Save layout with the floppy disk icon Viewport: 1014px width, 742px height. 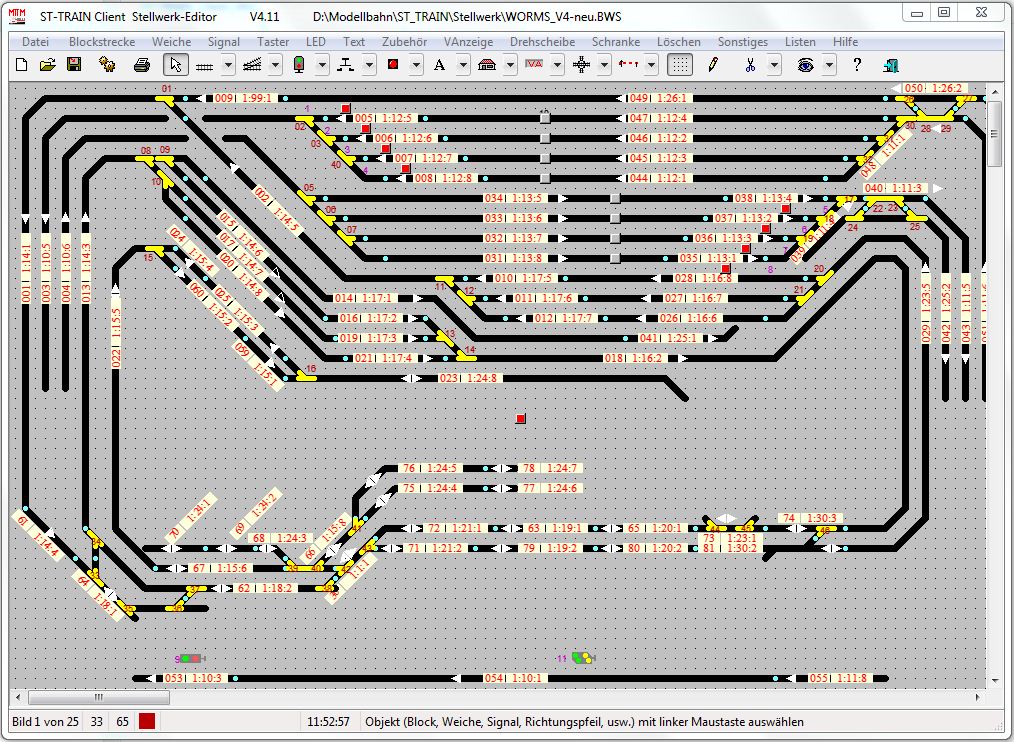coord(73,65)
